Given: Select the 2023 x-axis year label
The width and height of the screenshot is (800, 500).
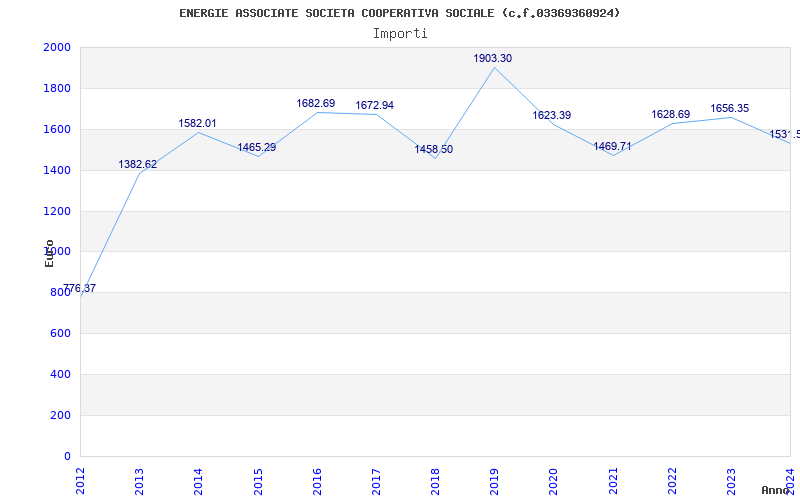Looking at the screenshot, I should click(731, 480).
